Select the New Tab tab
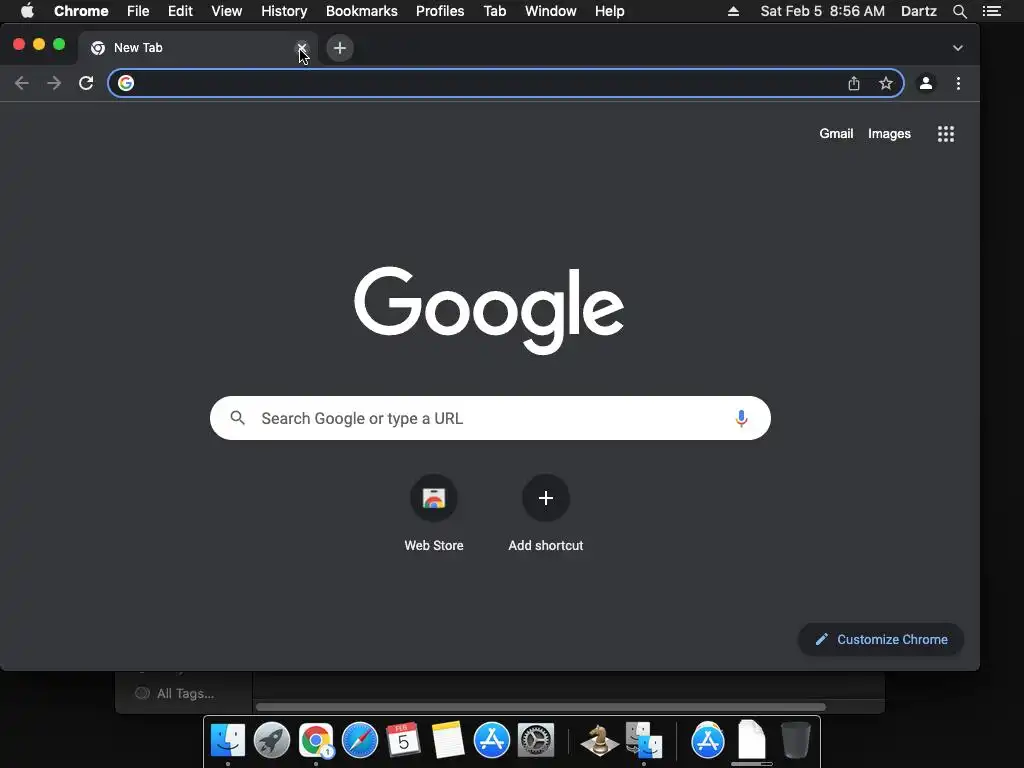This screenshot has width=1024, height=768. pos(197,48)
